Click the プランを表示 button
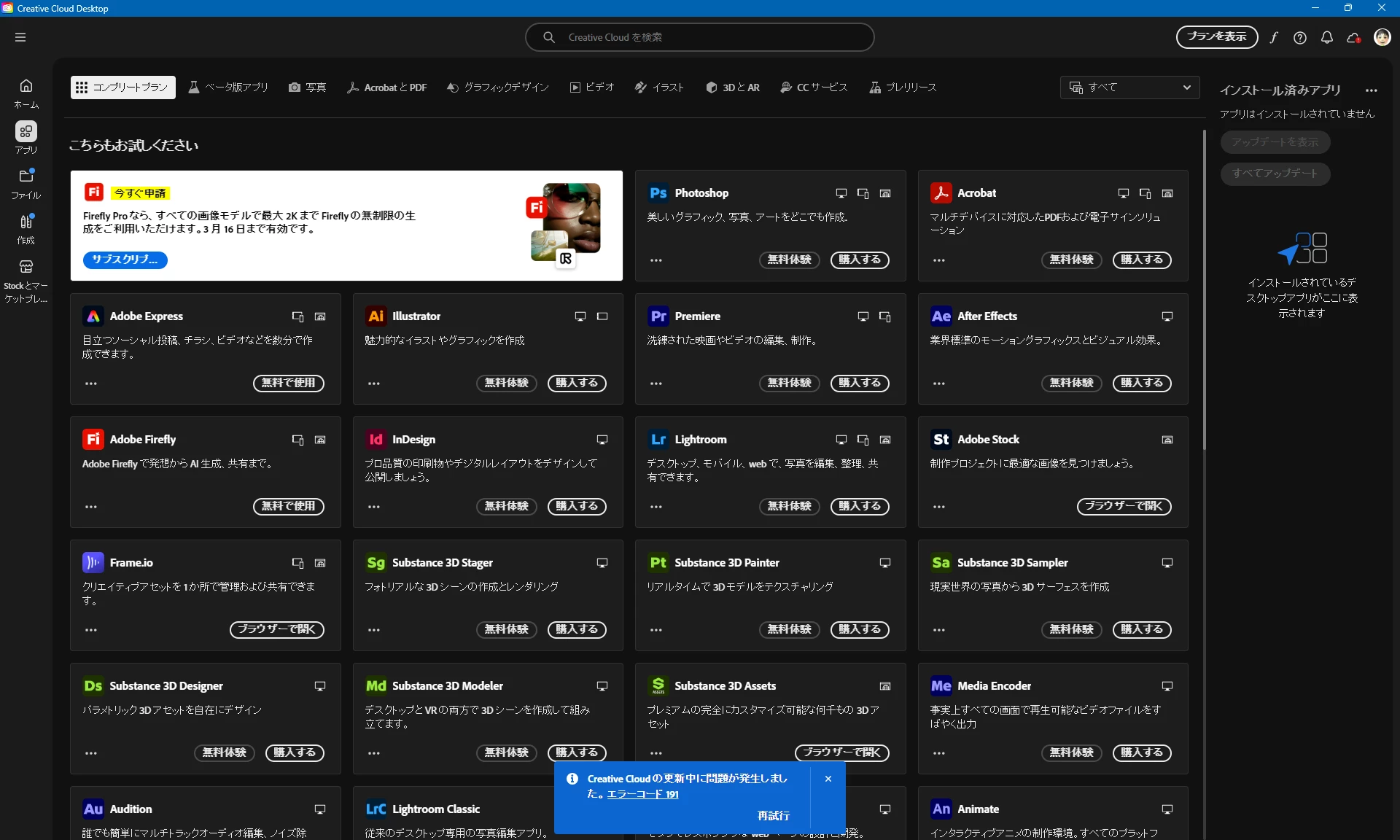This screenshot has height=840, width=1400. coord(1216,37)
